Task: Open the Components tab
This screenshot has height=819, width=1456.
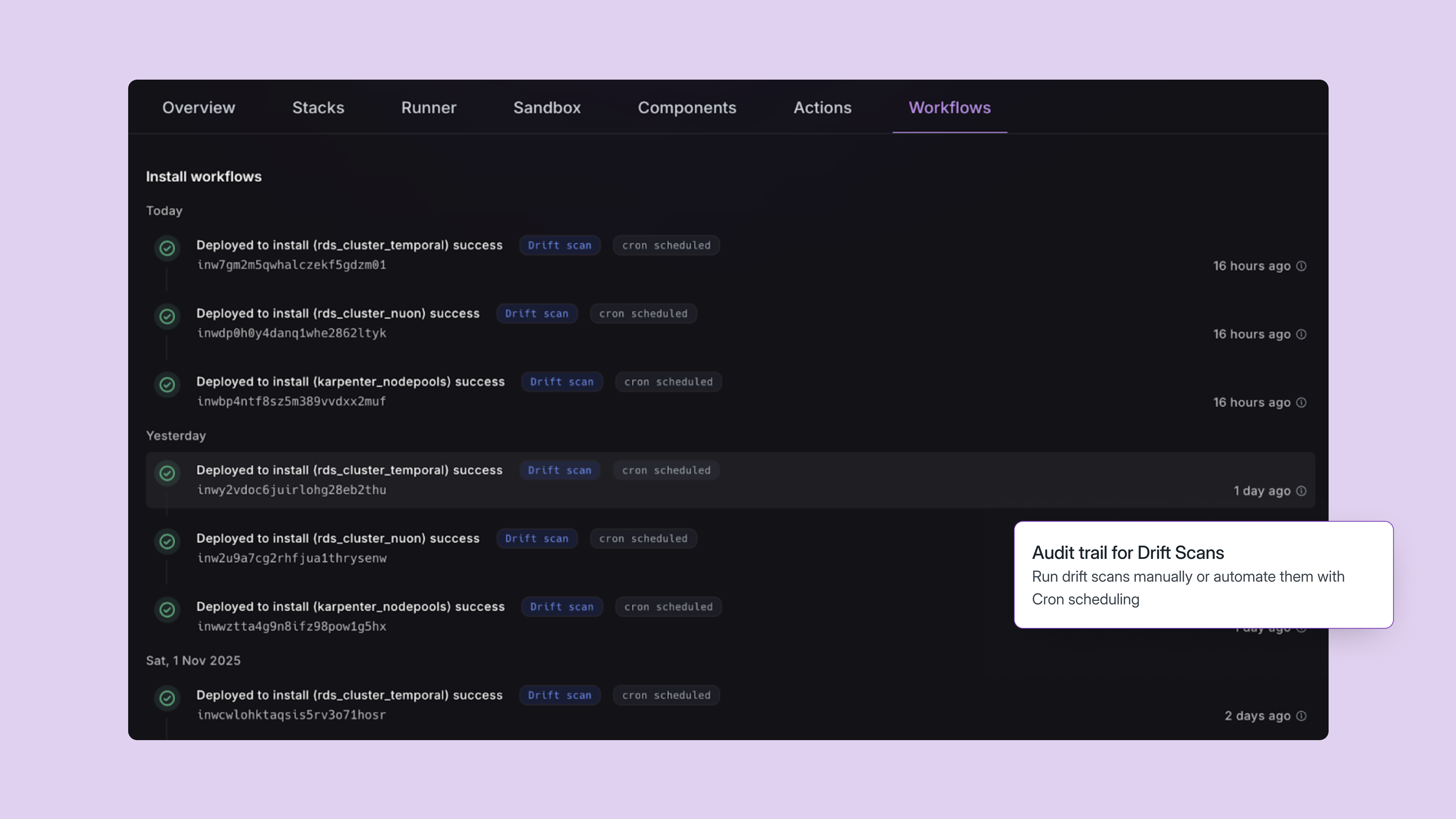Action: click(x=687, y=107)
